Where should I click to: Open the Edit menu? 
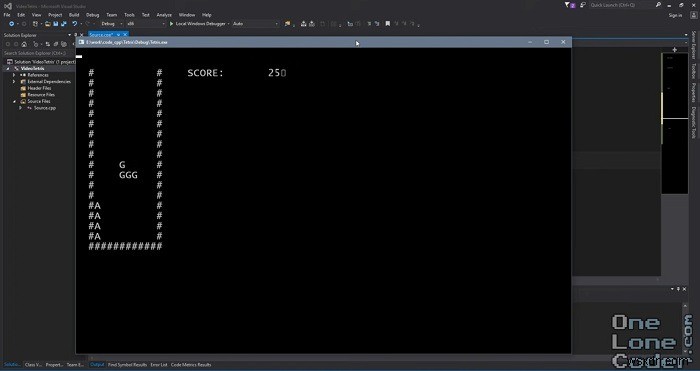click(x=21, y=15)
